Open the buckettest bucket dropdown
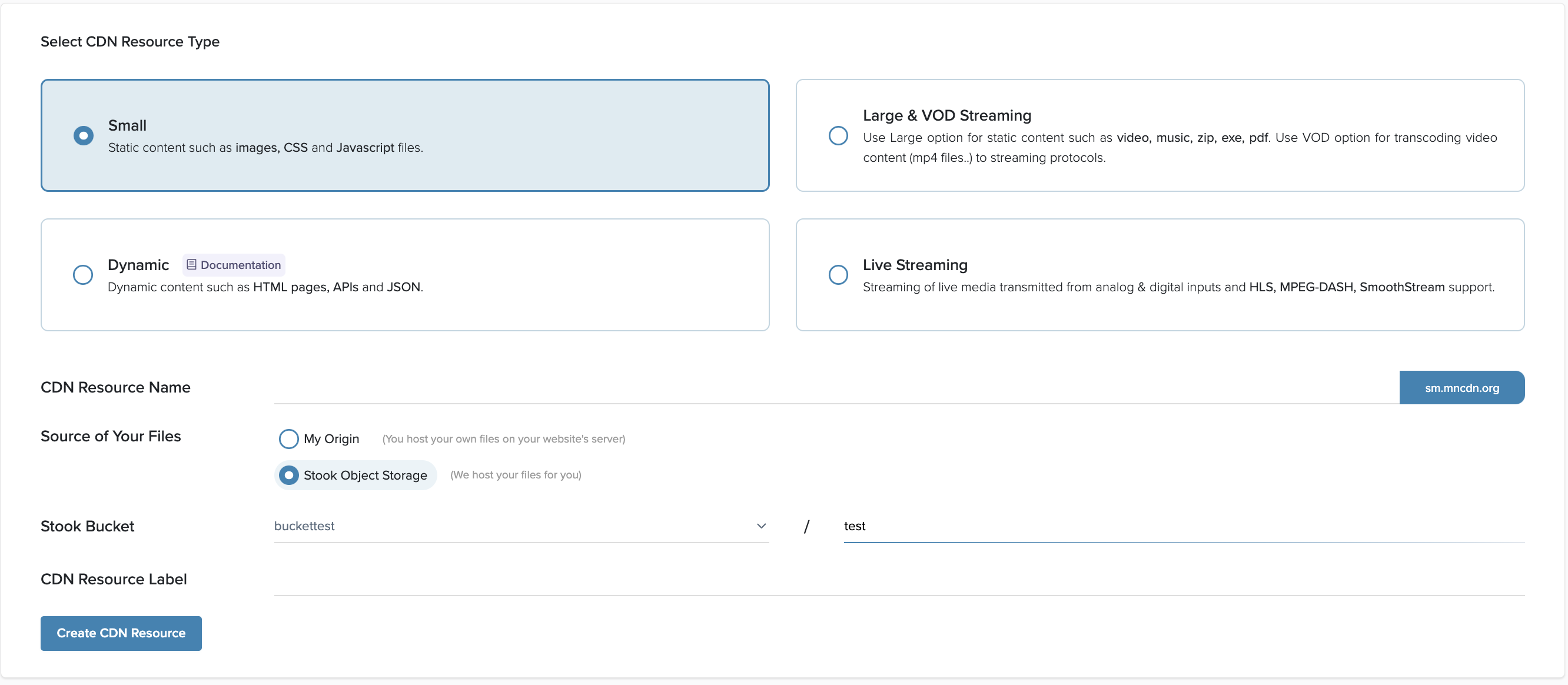 511,526
